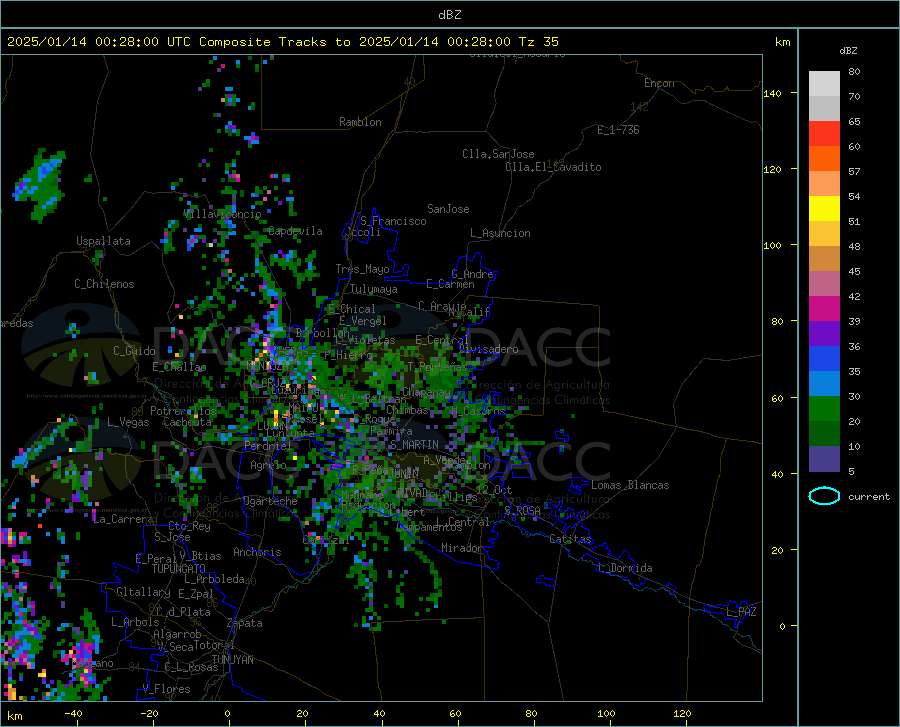Select the red 60-65 dBZ legend swatch
The image size is (900, 727).
(x=824, y=134)
